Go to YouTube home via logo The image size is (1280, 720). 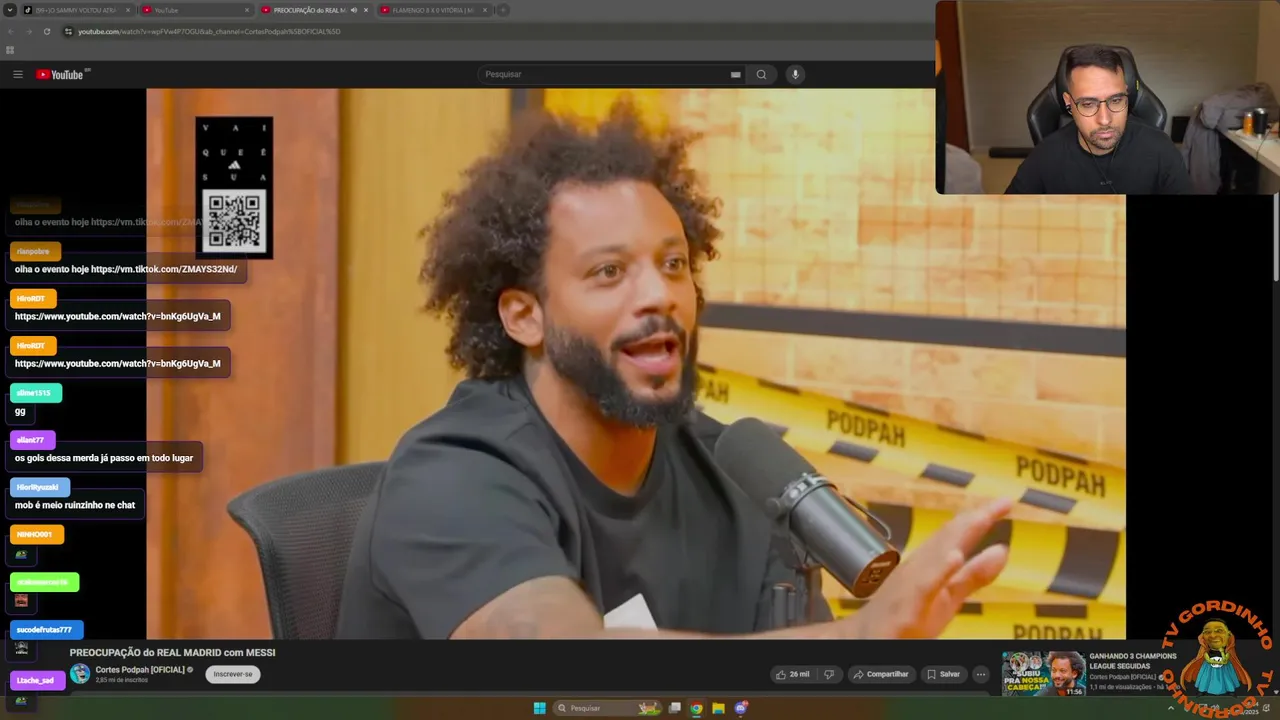[x=62, y=74]
